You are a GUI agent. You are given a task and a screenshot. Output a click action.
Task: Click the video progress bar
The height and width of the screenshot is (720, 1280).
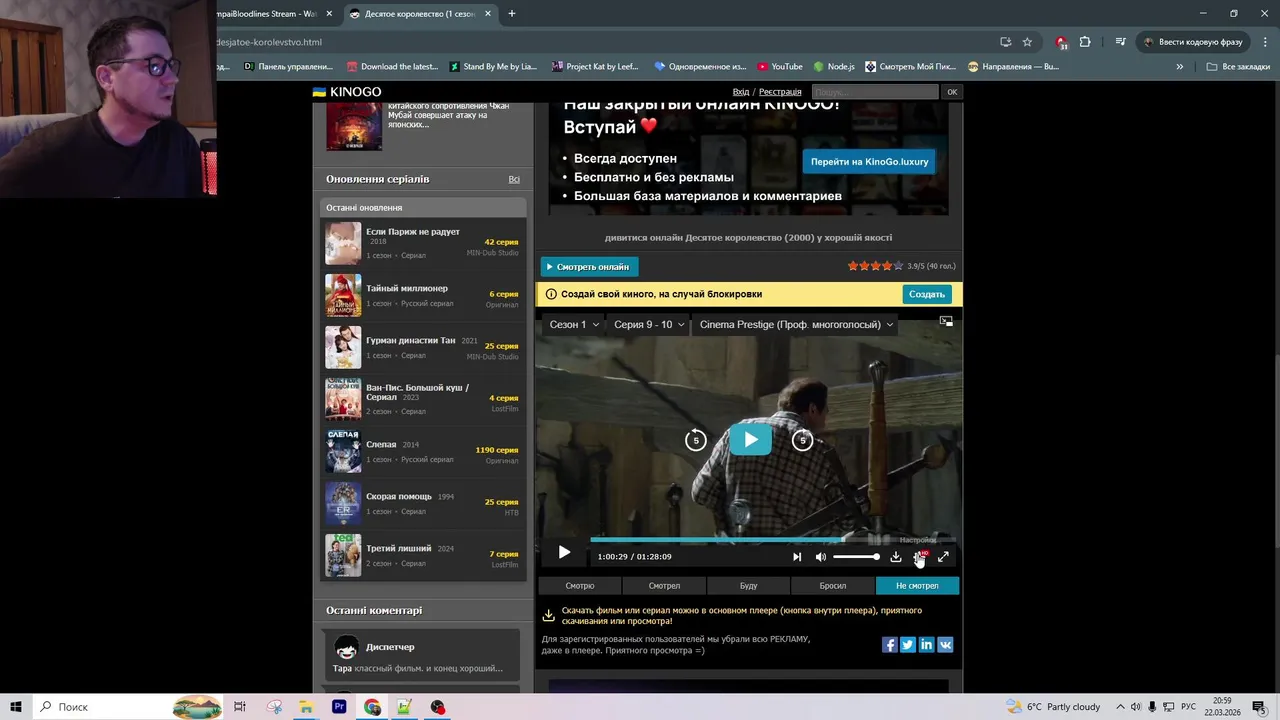click(772, 540)
